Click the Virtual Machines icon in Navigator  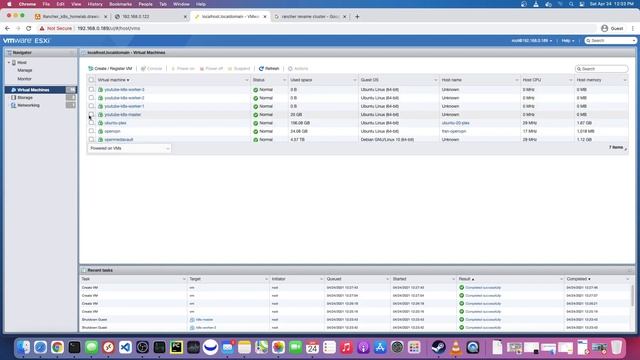[x=13, y=90]
